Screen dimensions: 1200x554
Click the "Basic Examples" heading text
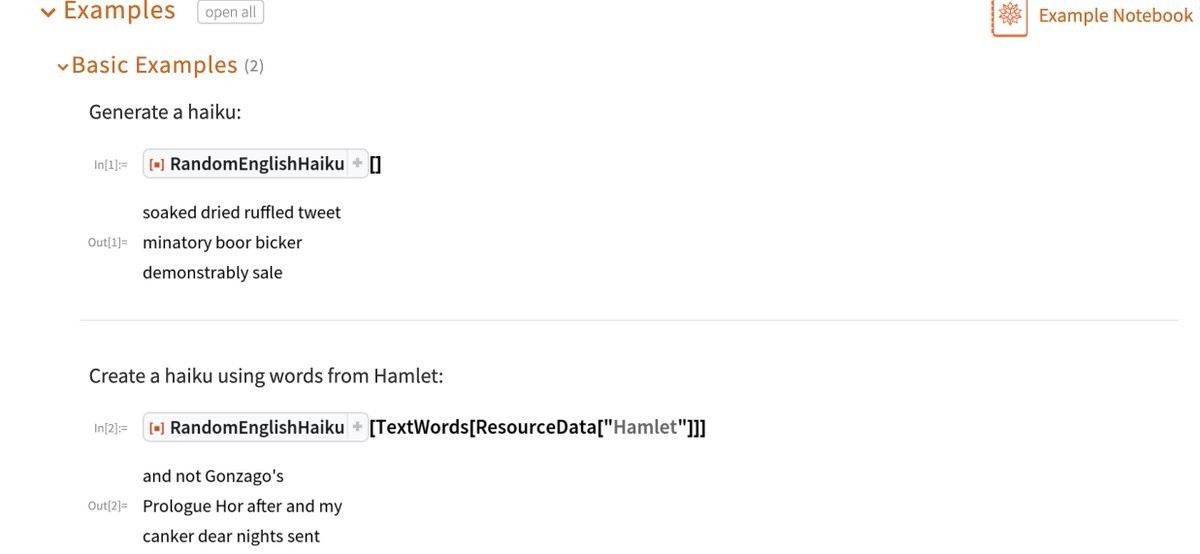154,65
